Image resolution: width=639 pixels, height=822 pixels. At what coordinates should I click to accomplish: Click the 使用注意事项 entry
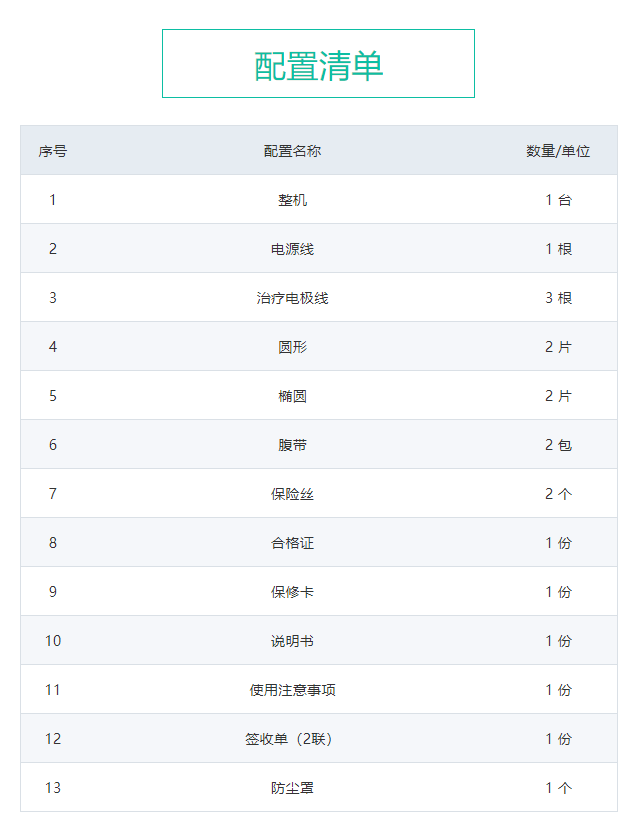point(292,690)
